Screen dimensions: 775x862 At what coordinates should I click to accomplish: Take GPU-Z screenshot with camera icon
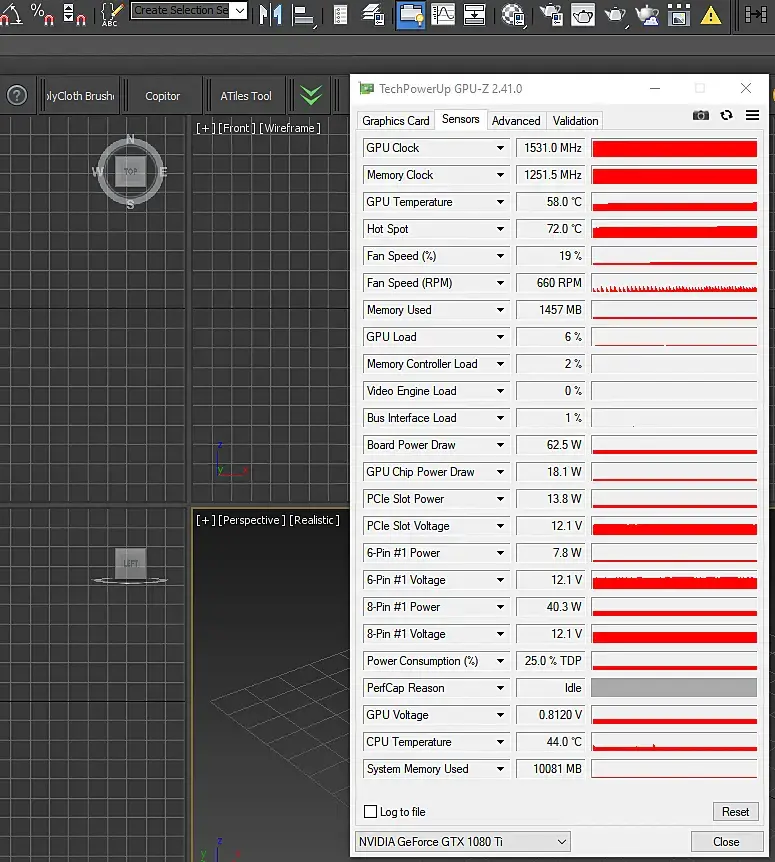(x=701, y=115)
